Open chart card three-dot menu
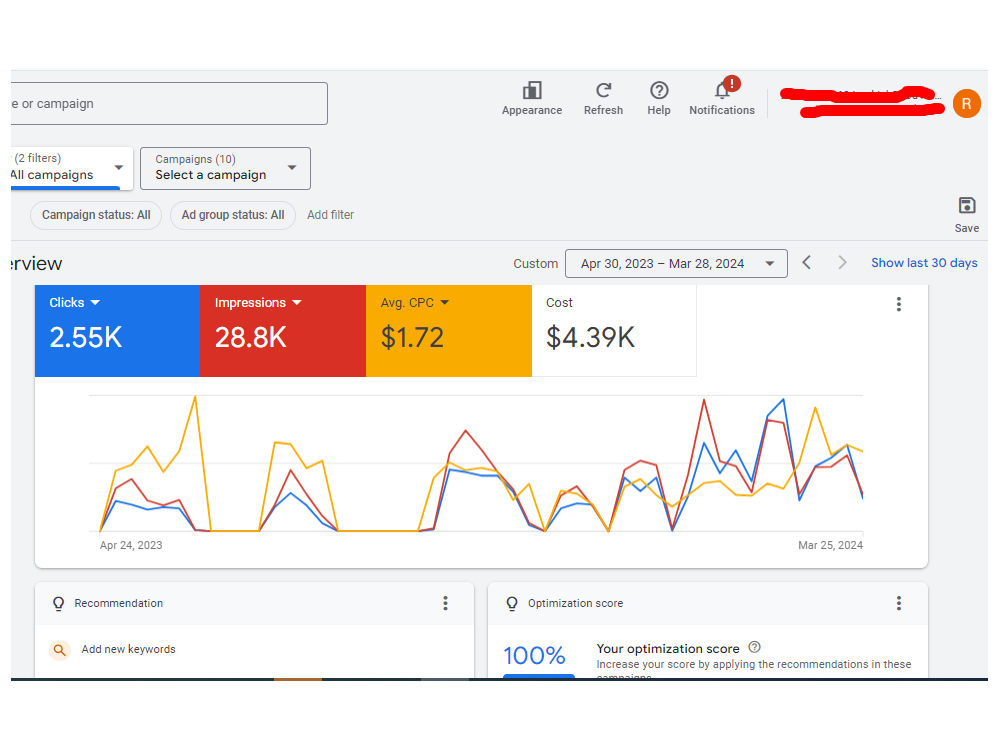This screenshot has width=1000, height=750. click(899, 304)
